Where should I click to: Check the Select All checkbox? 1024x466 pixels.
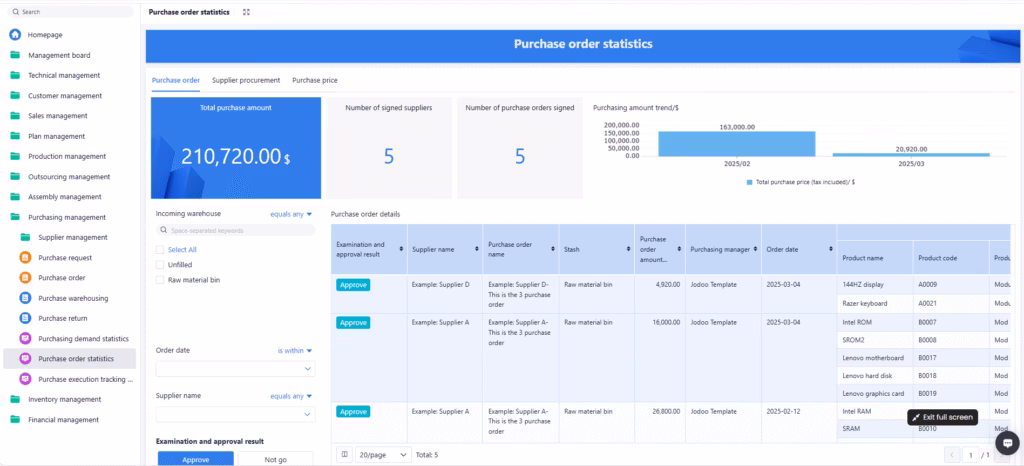(x=160, y=250)
